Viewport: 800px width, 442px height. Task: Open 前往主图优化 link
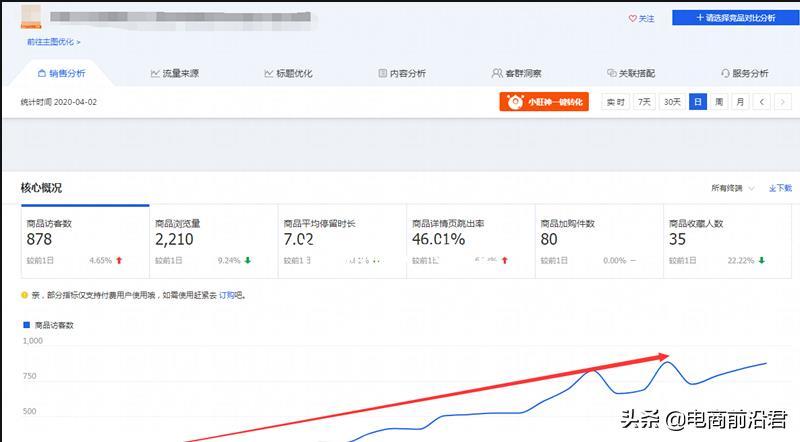[54, 42]
